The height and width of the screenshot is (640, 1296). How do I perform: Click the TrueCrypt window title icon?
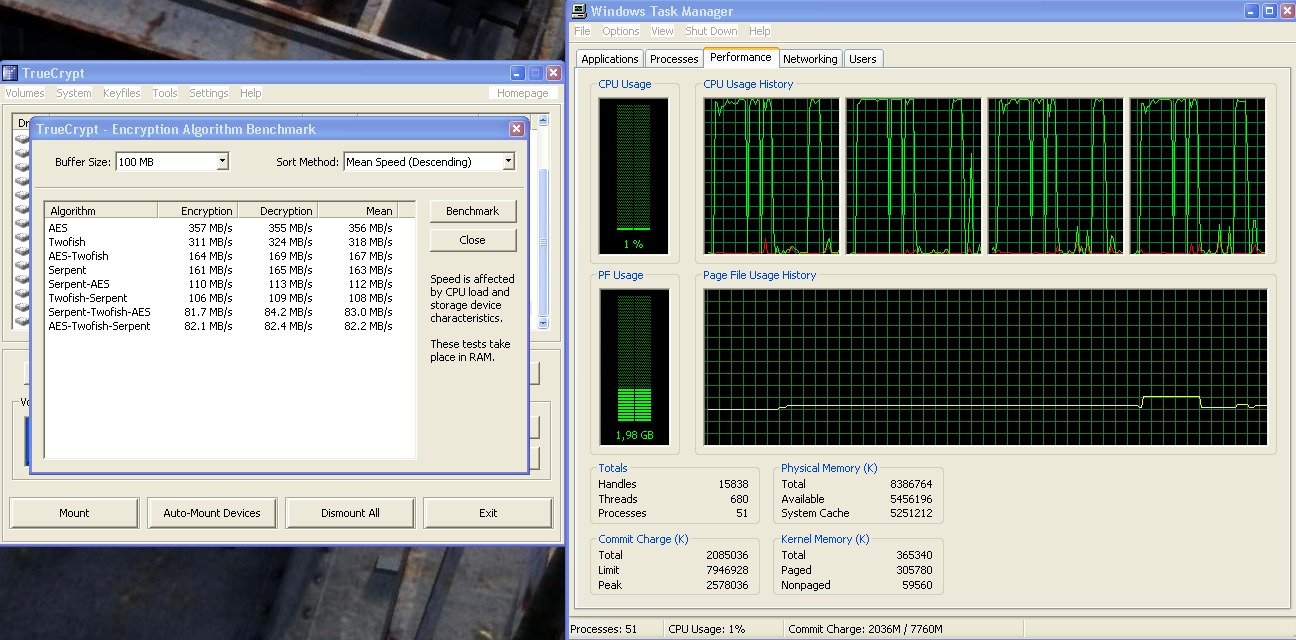click(10, 73)
